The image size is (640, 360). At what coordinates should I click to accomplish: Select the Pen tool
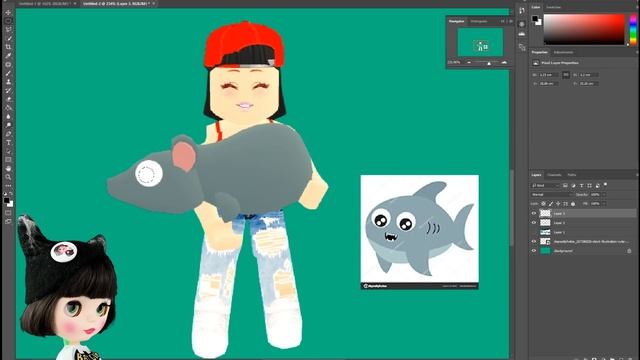[8, 134]
